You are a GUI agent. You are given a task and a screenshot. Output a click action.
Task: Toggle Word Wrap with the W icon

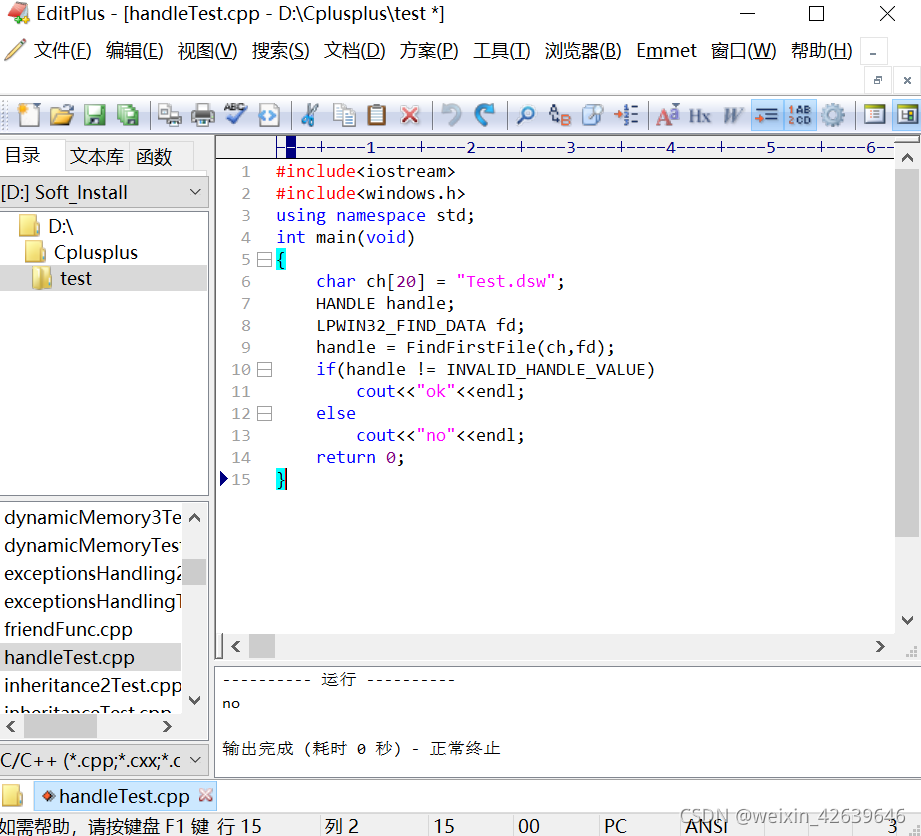pos(732,115)
